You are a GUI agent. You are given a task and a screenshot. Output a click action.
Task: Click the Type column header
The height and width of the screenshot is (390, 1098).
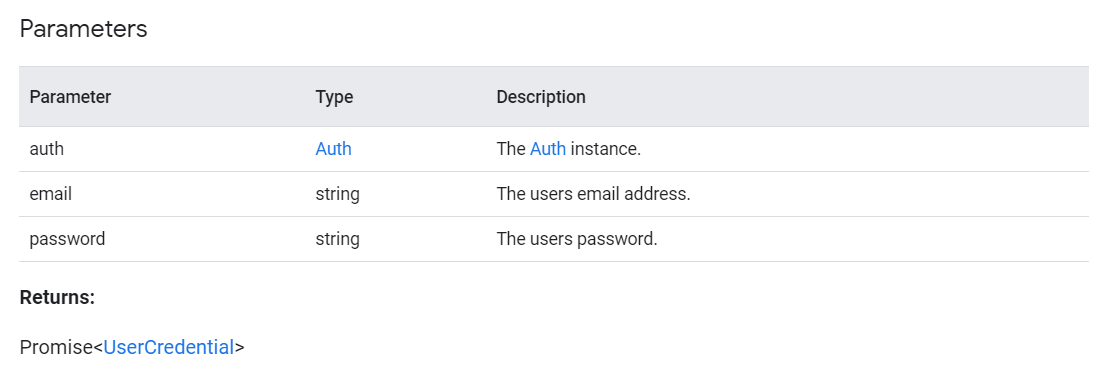334,97
